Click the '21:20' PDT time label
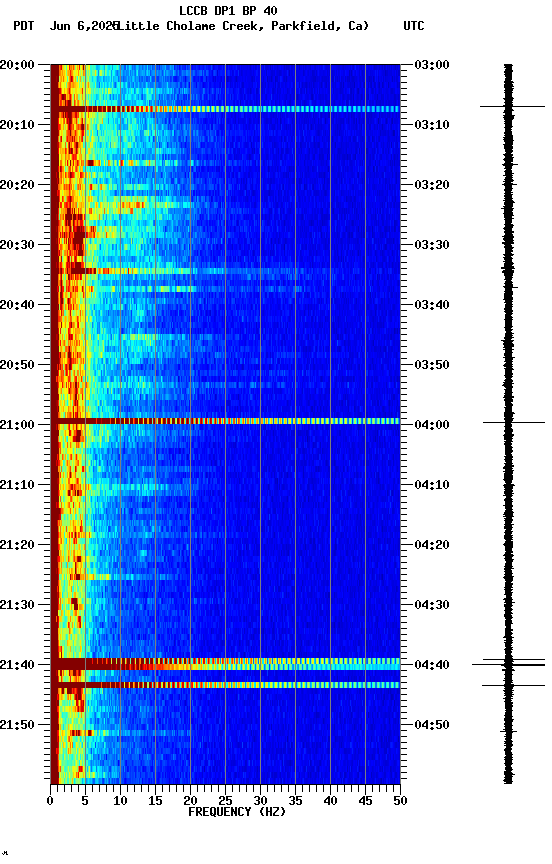 17,545
